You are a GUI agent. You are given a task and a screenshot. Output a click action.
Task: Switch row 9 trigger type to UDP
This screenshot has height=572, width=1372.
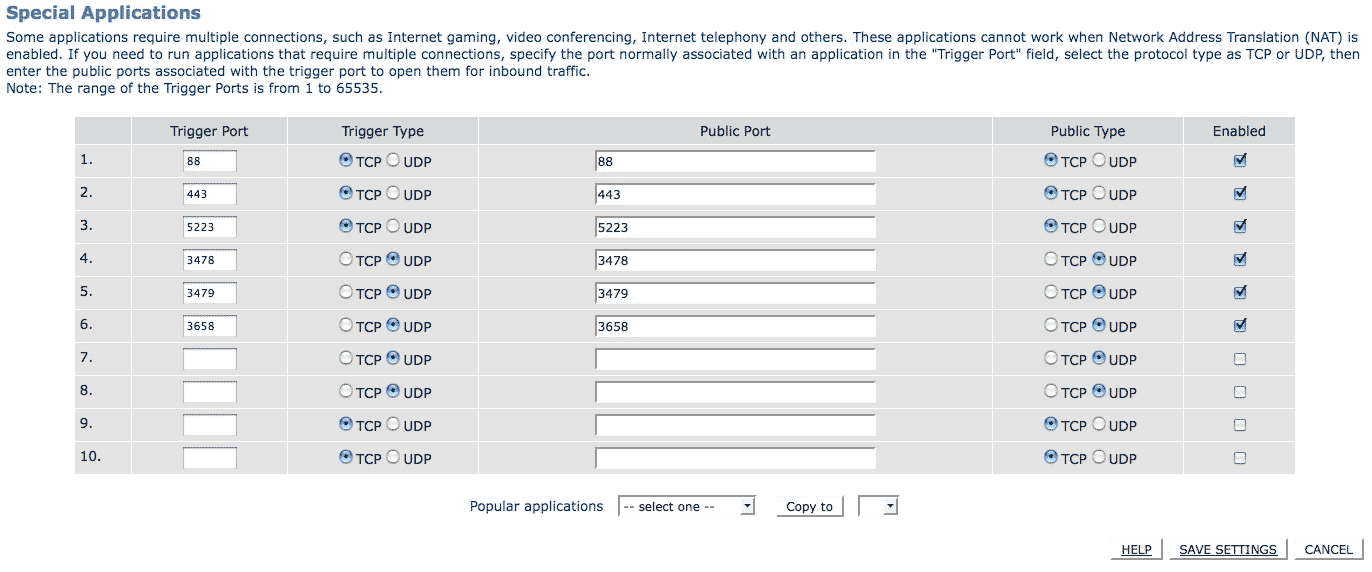click(x=393, y=424)
